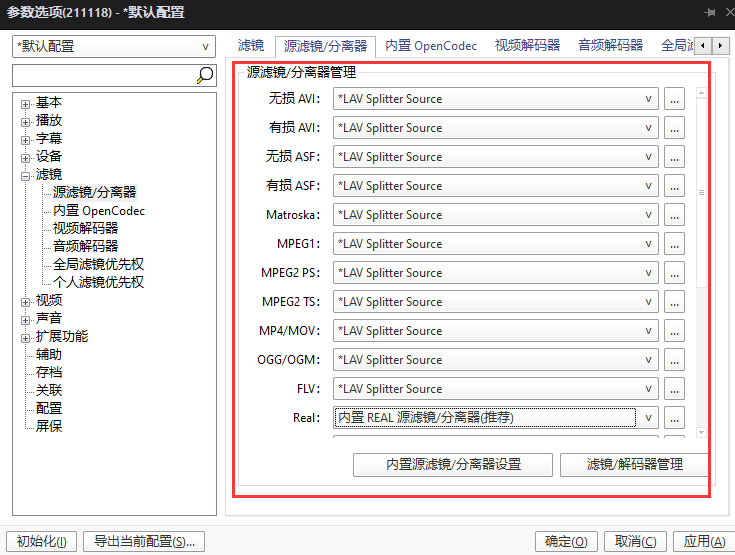735x555 pixels.
Task: Expand the 基本 tree node
Action: pos(25,104)
